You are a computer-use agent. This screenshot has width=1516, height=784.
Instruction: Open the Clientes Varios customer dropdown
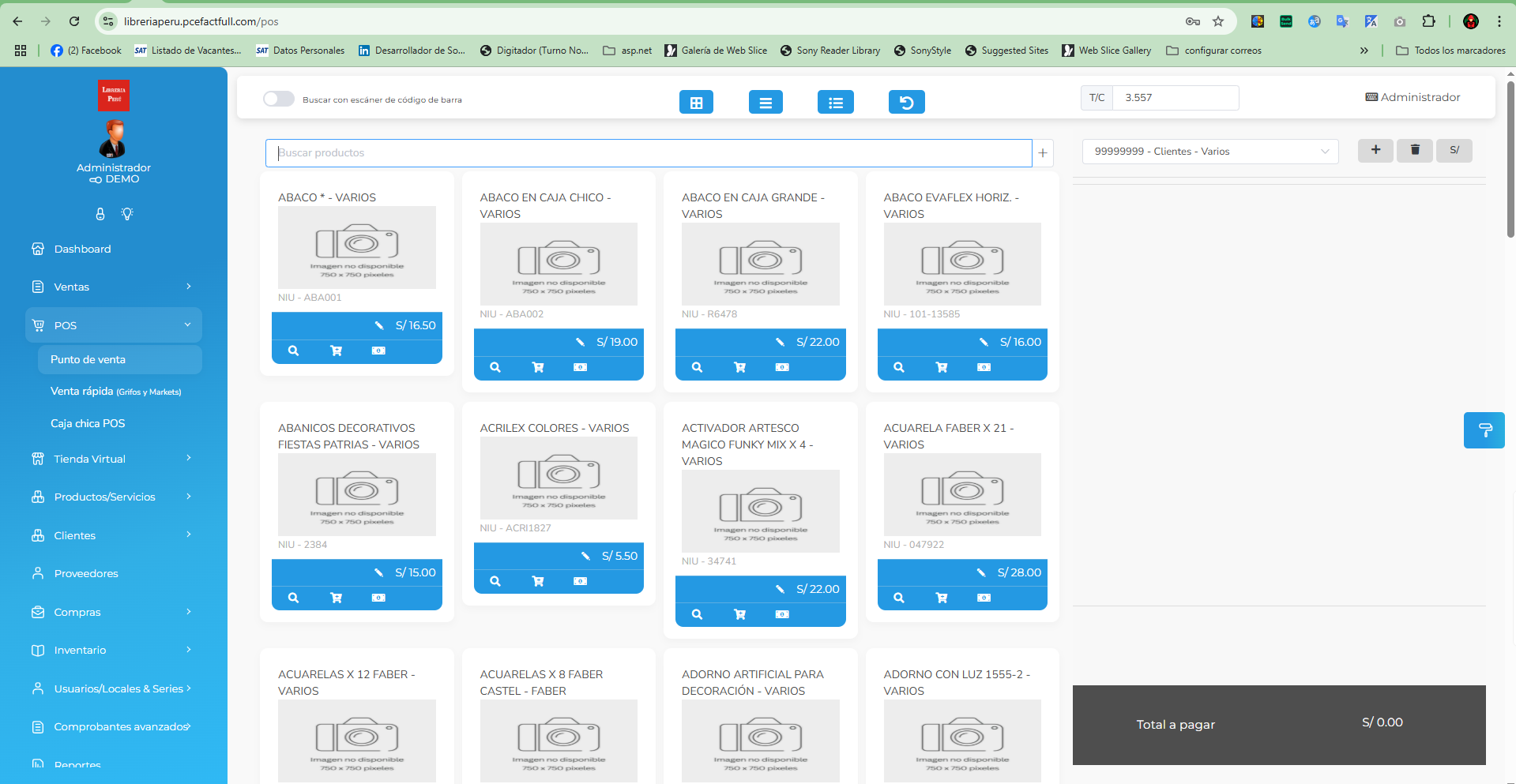1209,152
